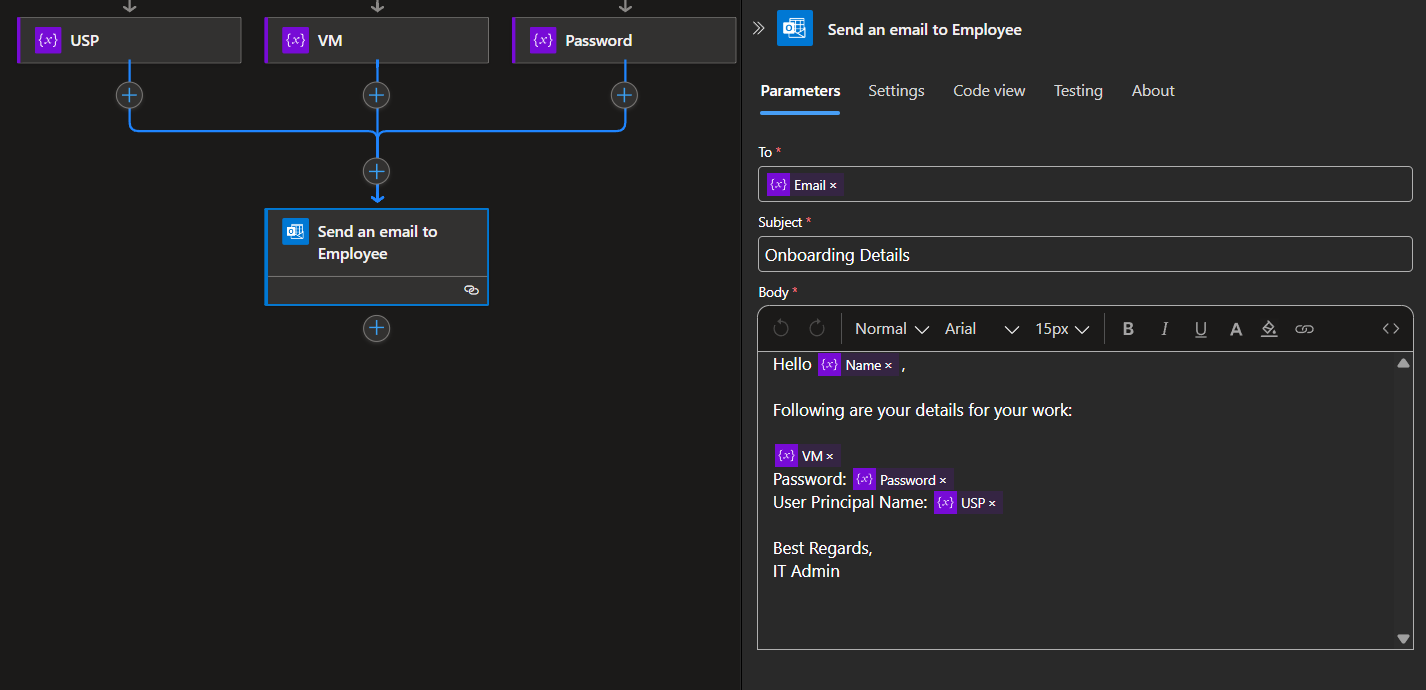Collapse the action details panel
The image size is (1426, 690).
click(x=758, y=29)
